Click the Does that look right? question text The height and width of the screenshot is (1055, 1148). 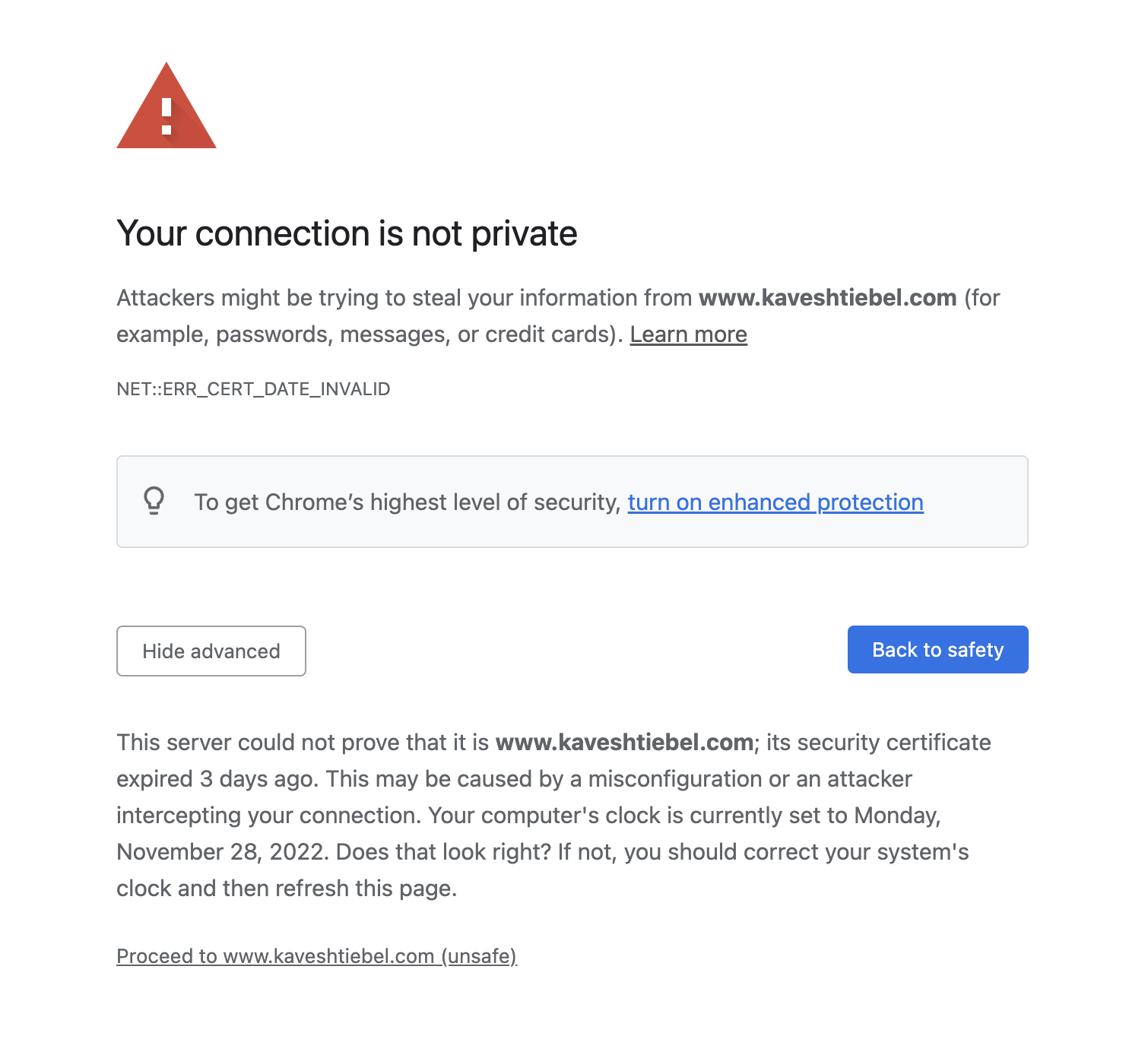pyautogui.click(x=443, y=852)
